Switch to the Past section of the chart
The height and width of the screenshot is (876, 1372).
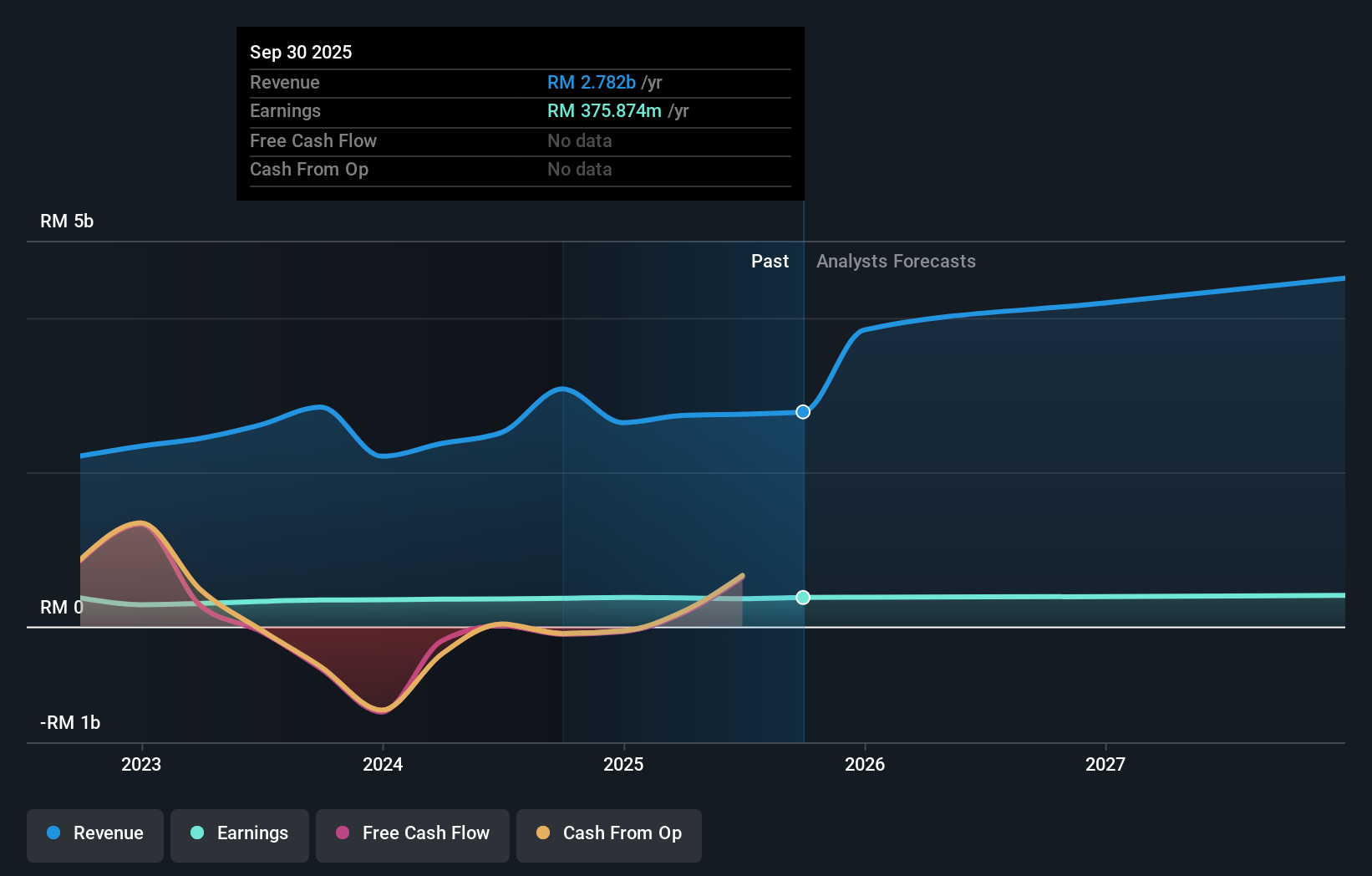(x=770, y=261)
